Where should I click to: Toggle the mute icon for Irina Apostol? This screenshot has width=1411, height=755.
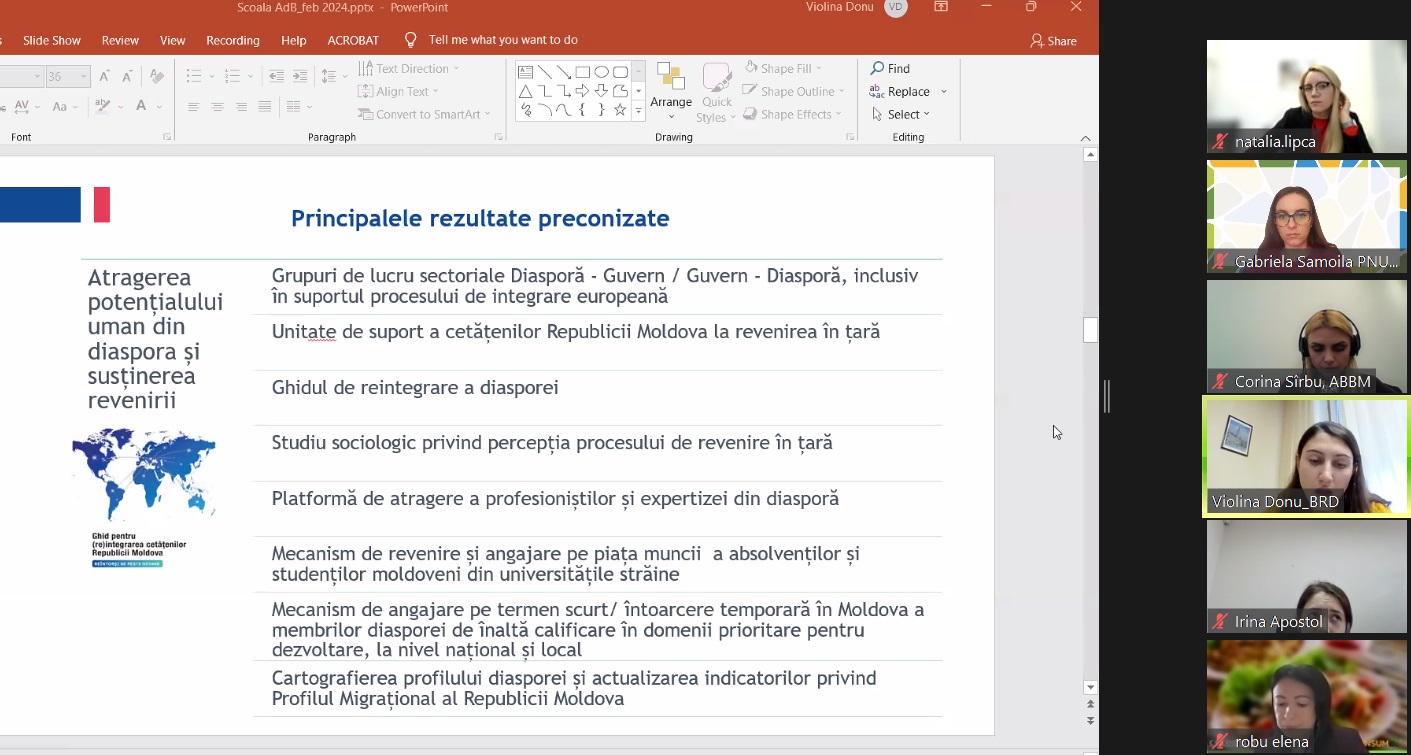point(1220,622)
